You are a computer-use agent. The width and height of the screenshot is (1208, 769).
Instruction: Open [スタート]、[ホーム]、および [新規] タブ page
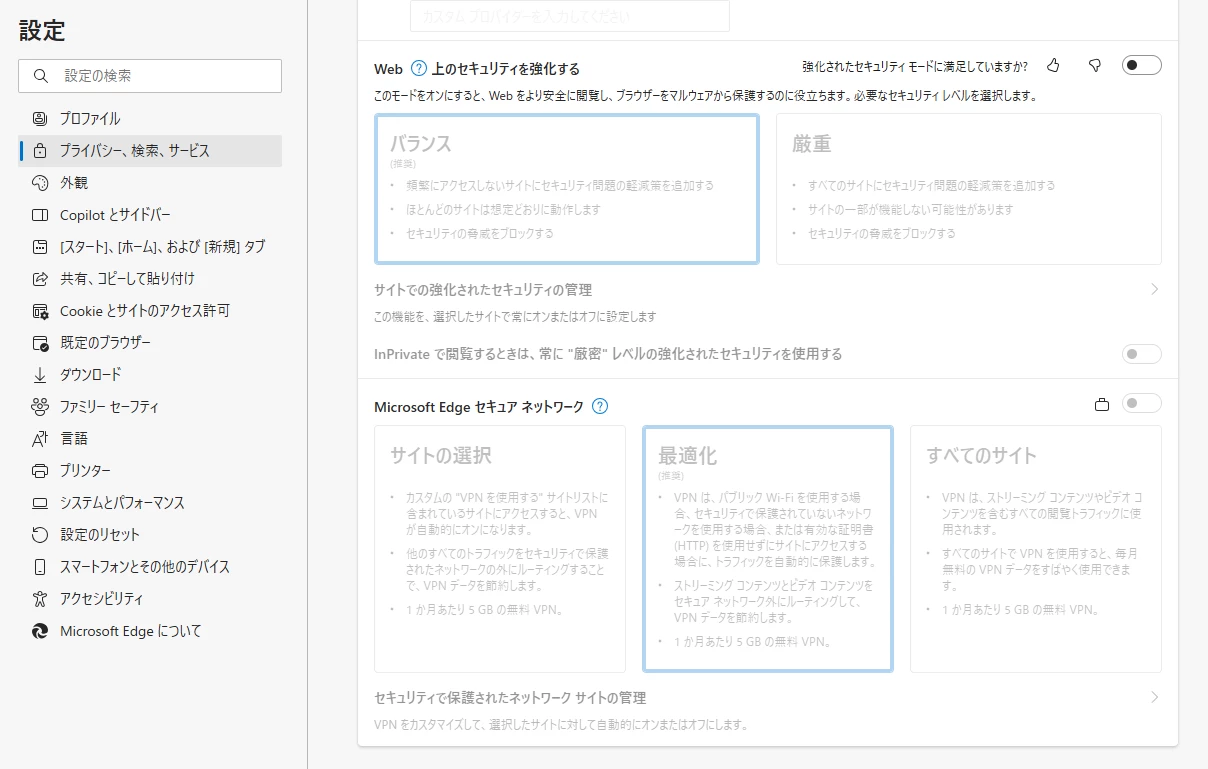(150, 247)
